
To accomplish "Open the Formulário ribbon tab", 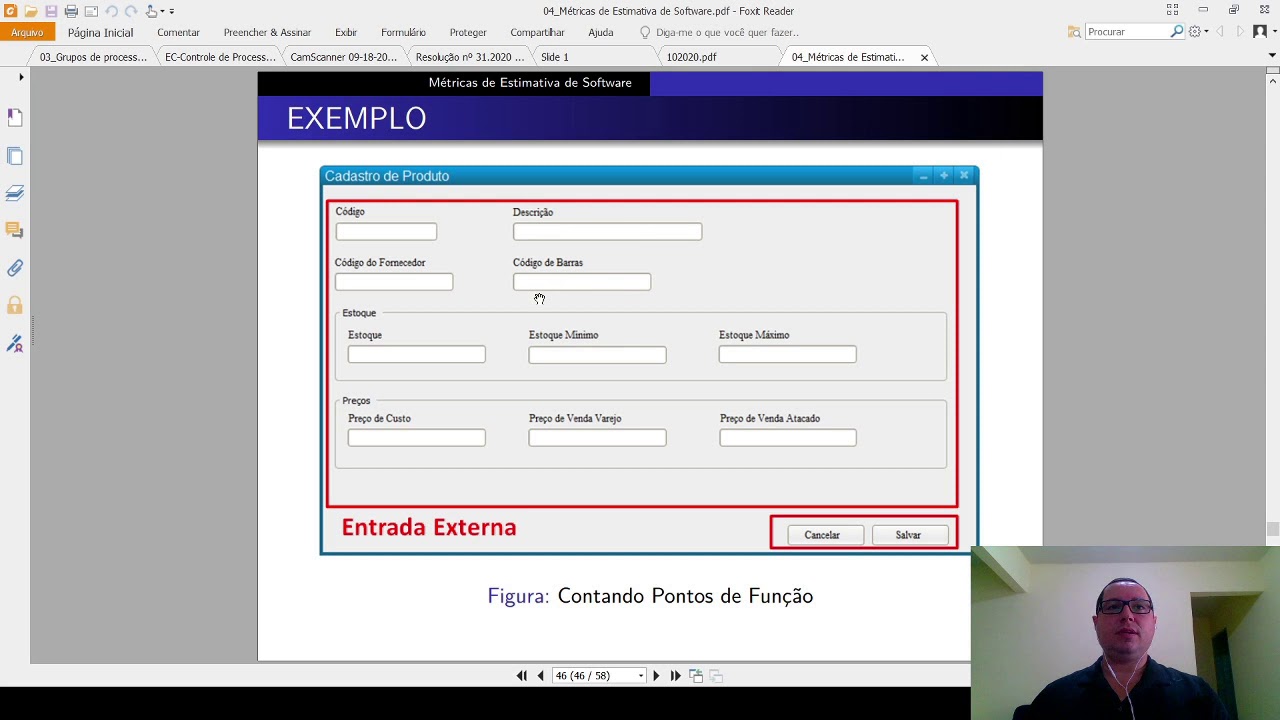I will pos(403,32).
